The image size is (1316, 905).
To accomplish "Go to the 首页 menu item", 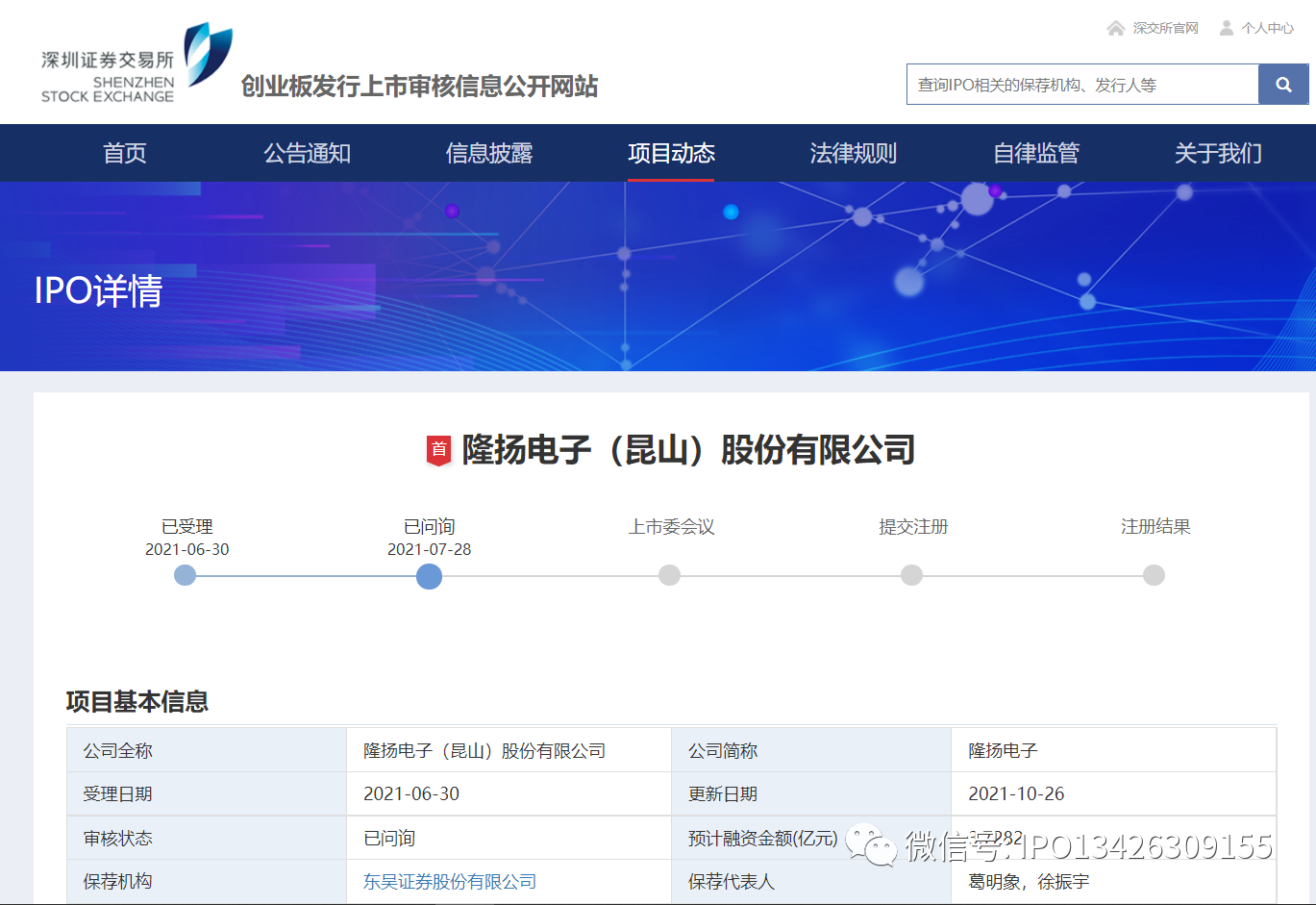I will (125, 153).
